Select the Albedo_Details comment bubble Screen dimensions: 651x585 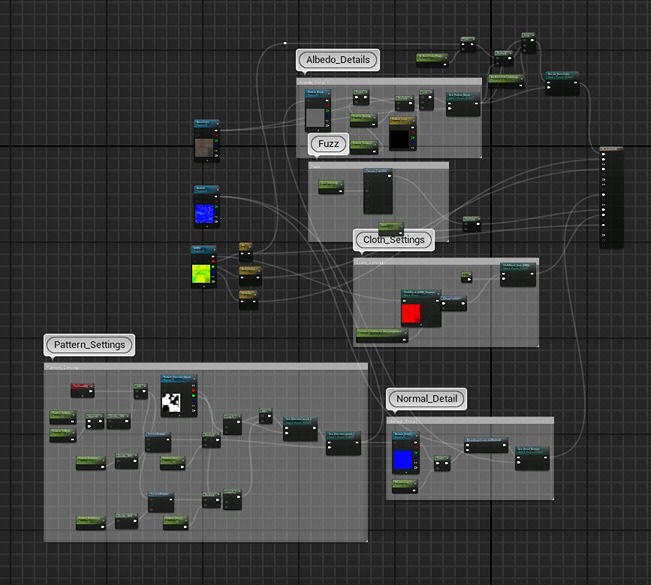[x=338, y=60]
